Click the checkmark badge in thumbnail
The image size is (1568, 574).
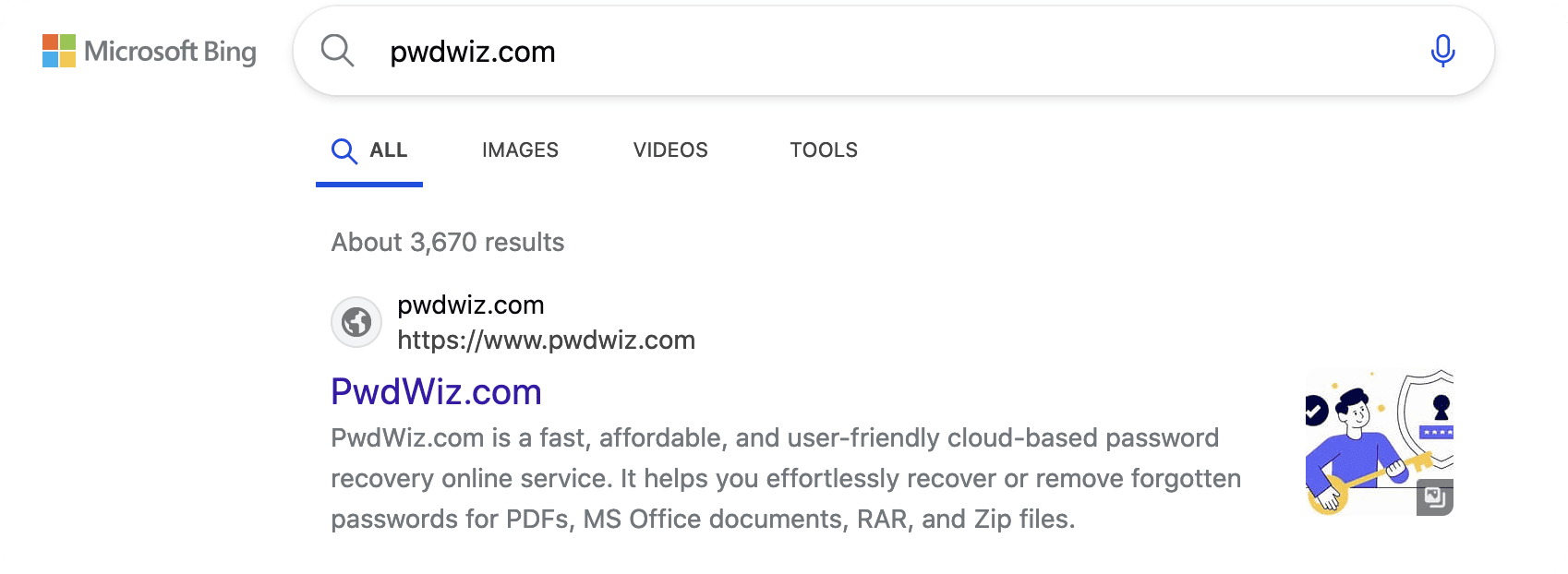click(x=1315, y=411)
